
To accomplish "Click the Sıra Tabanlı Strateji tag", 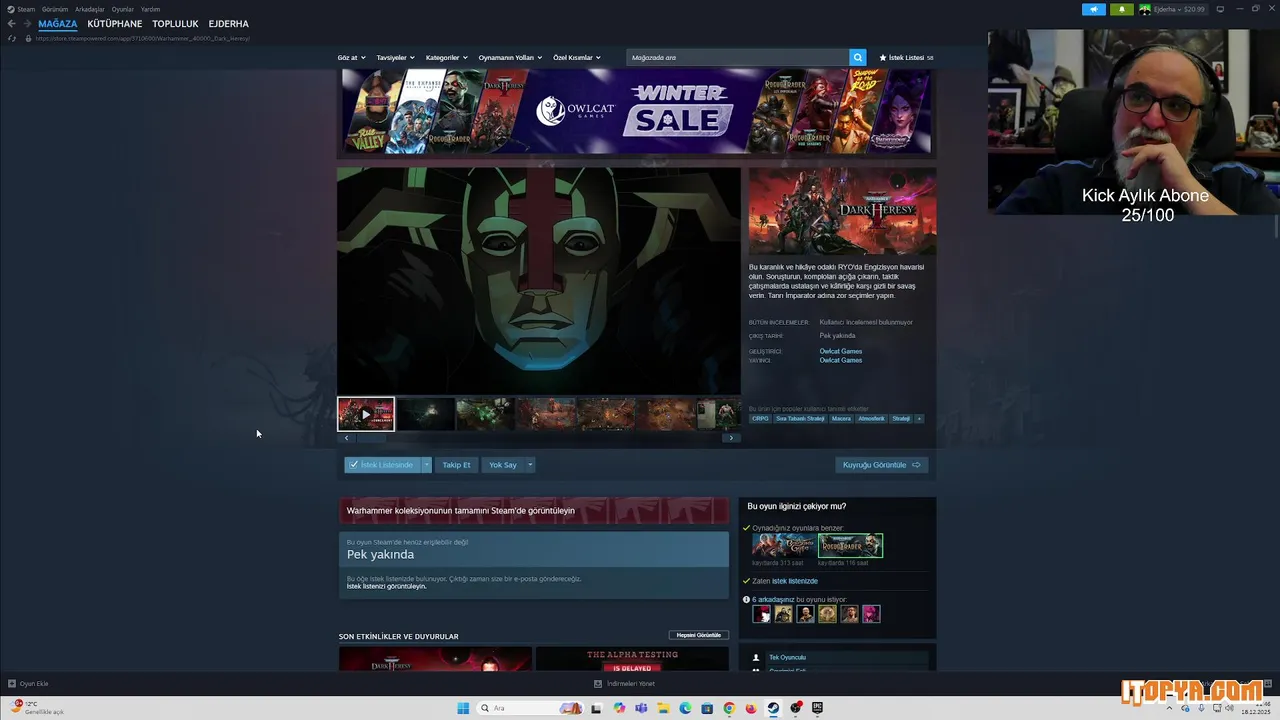I will [x=801, y=419].
